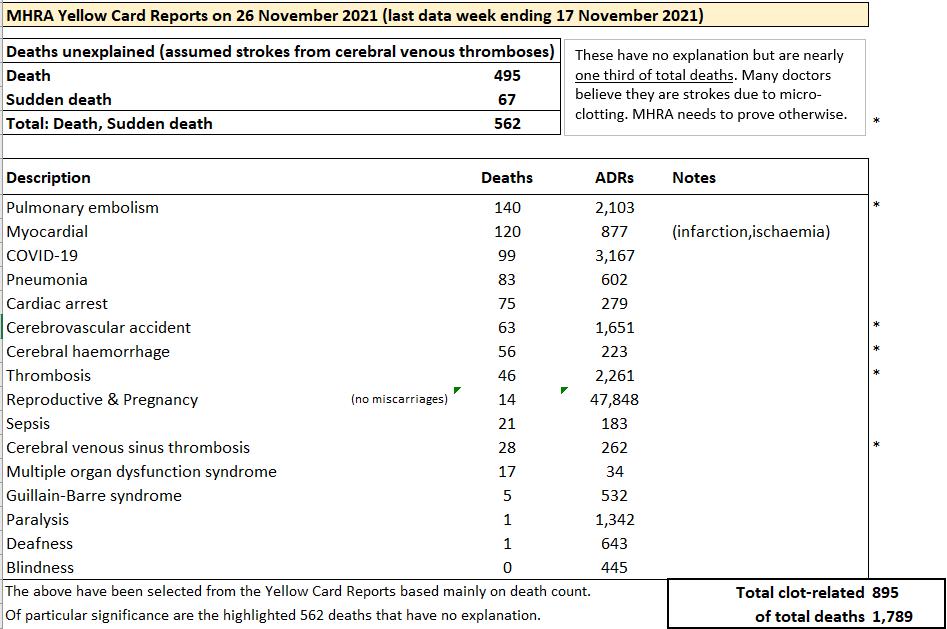Image resolution: width=947 pixels, height=629 pixels.
Task: Select the total unexplained deaths value 562
Action: pyautogui.click(x=507, y=124)
